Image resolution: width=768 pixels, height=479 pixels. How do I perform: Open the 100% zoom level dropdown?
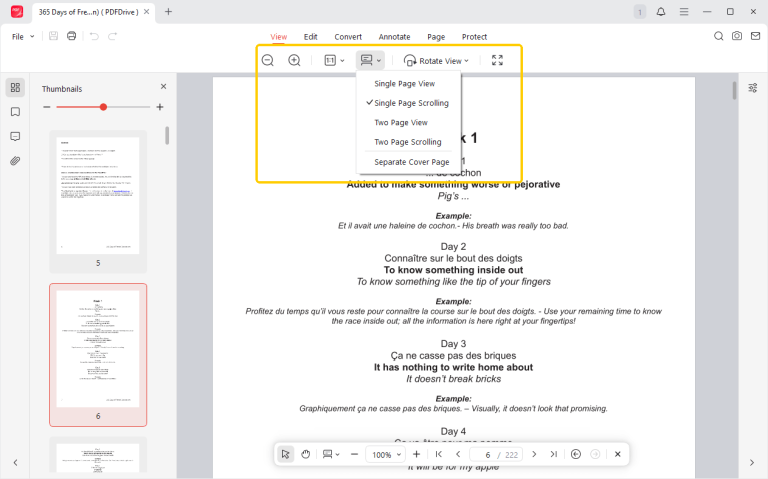click(x=386, y=454)
